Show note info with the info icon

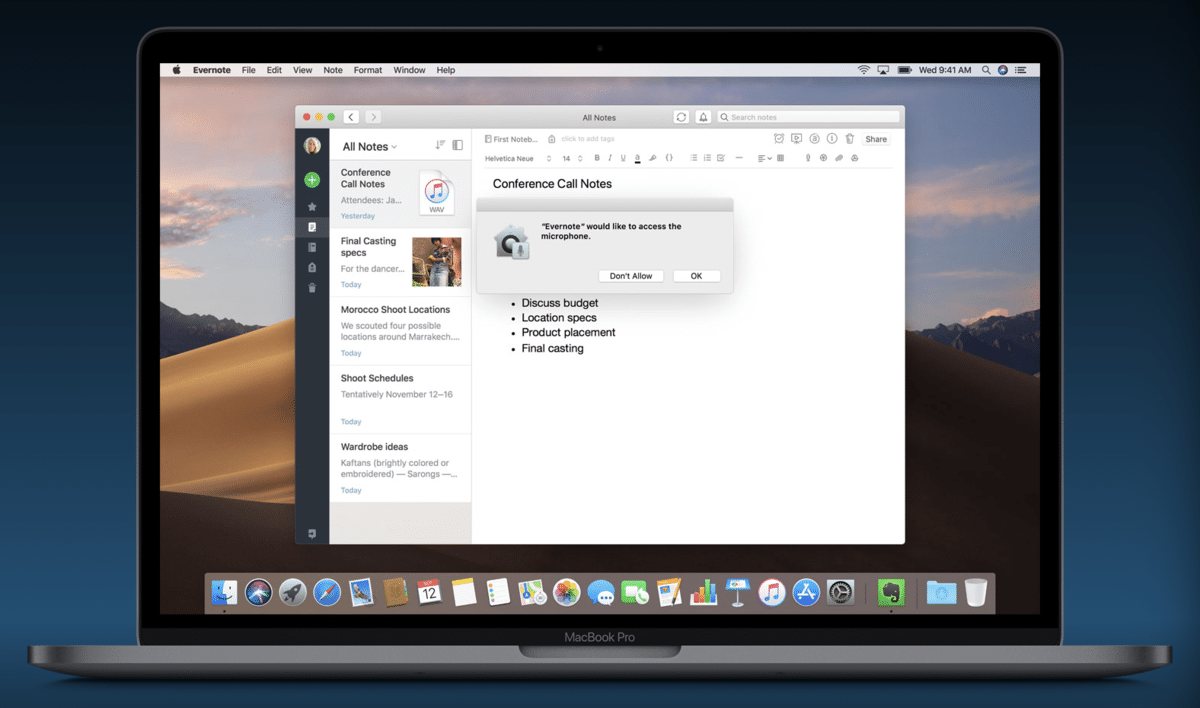[x=832, y=139]
